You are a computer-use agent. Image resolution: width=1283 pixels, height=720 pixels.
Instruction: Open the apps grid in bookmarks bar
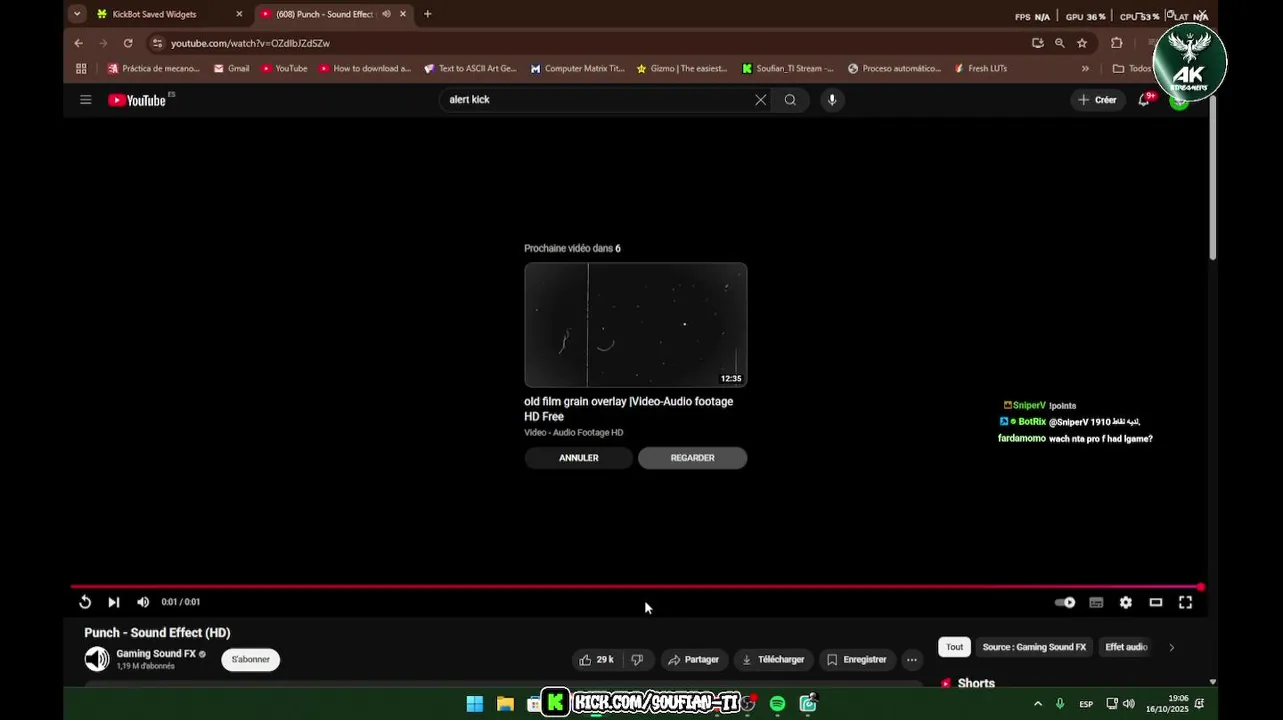click(81, 69)
